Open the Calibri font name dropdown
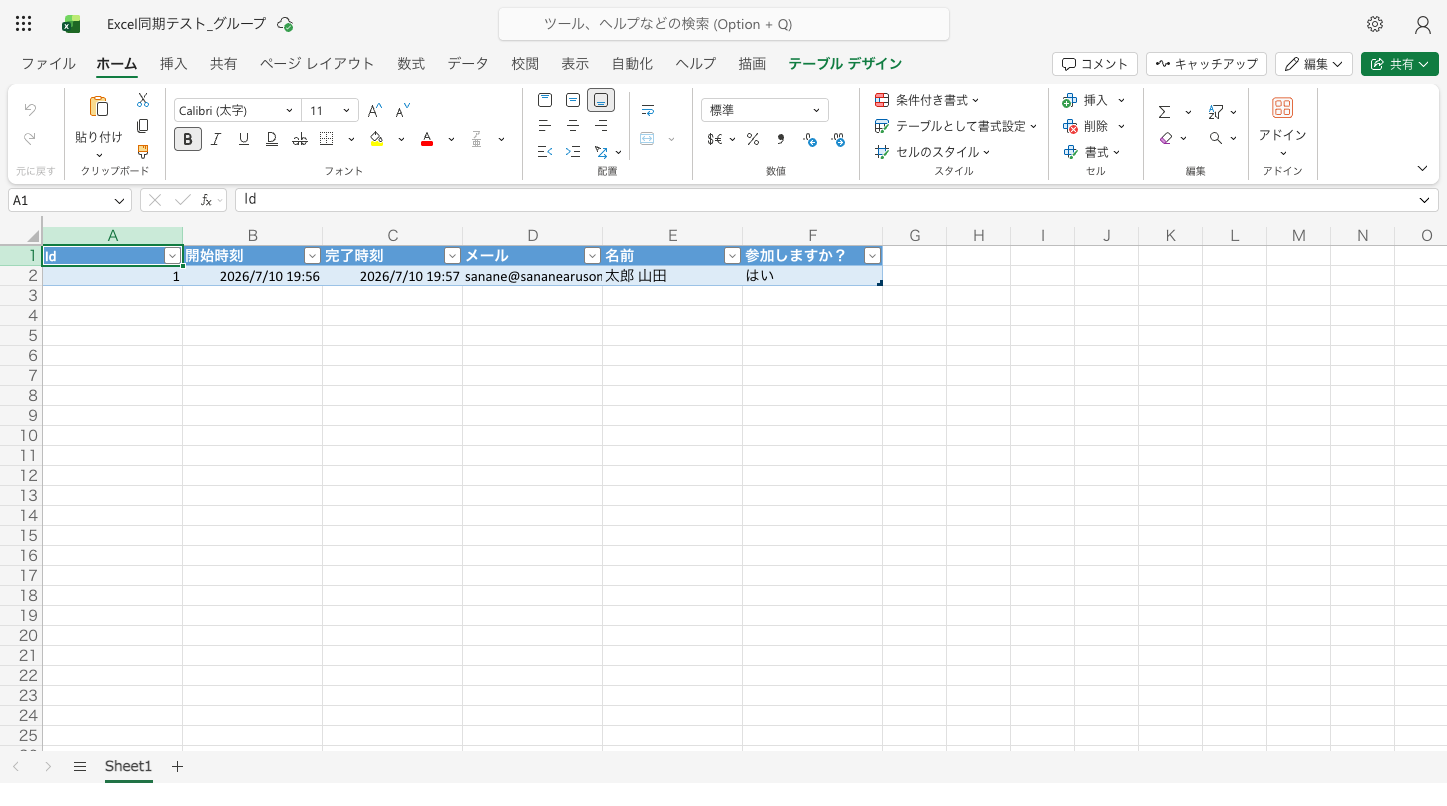This screenshot has height=806, width=1447. 236,110
